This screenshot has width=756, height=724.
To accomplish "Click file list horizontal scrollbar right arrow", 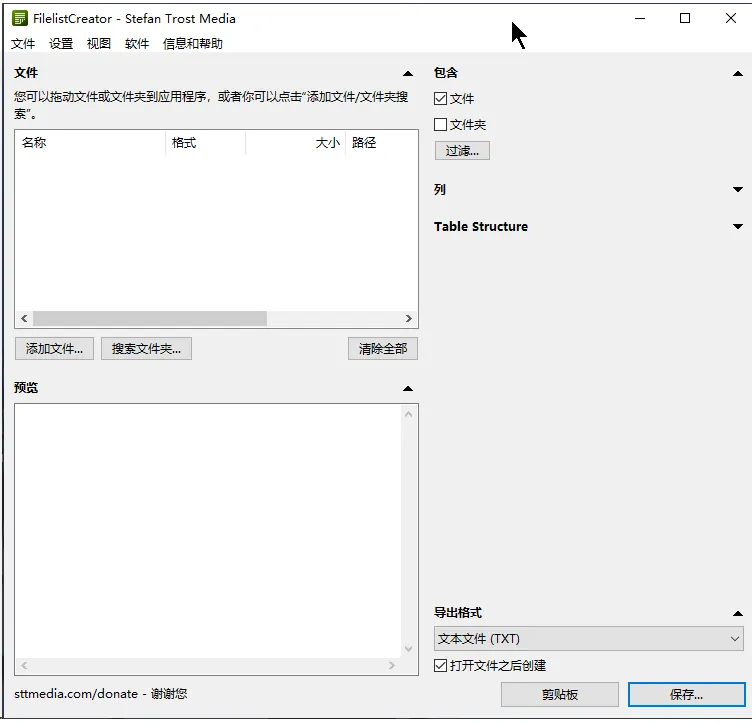I will tap(409, 319).
